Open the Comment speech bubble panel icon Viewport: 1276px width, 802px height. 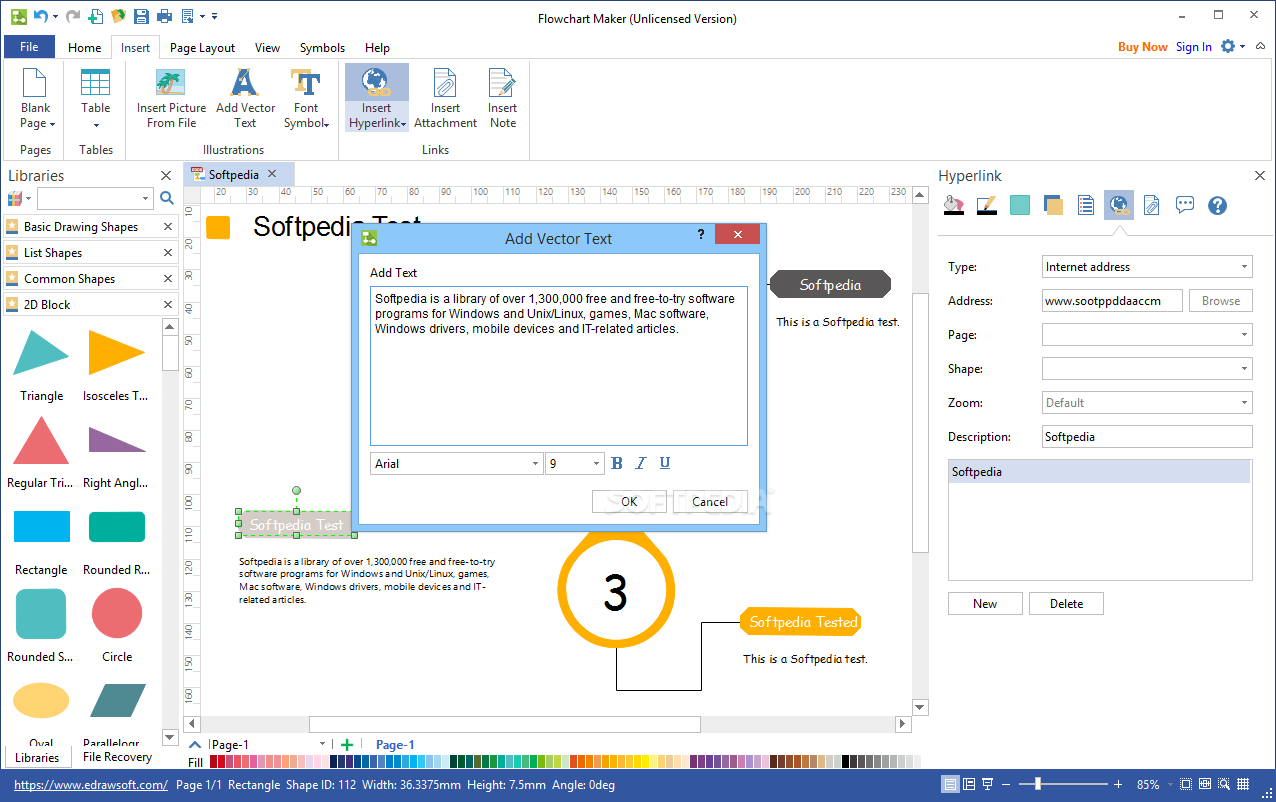click(x=1185, y=206)
